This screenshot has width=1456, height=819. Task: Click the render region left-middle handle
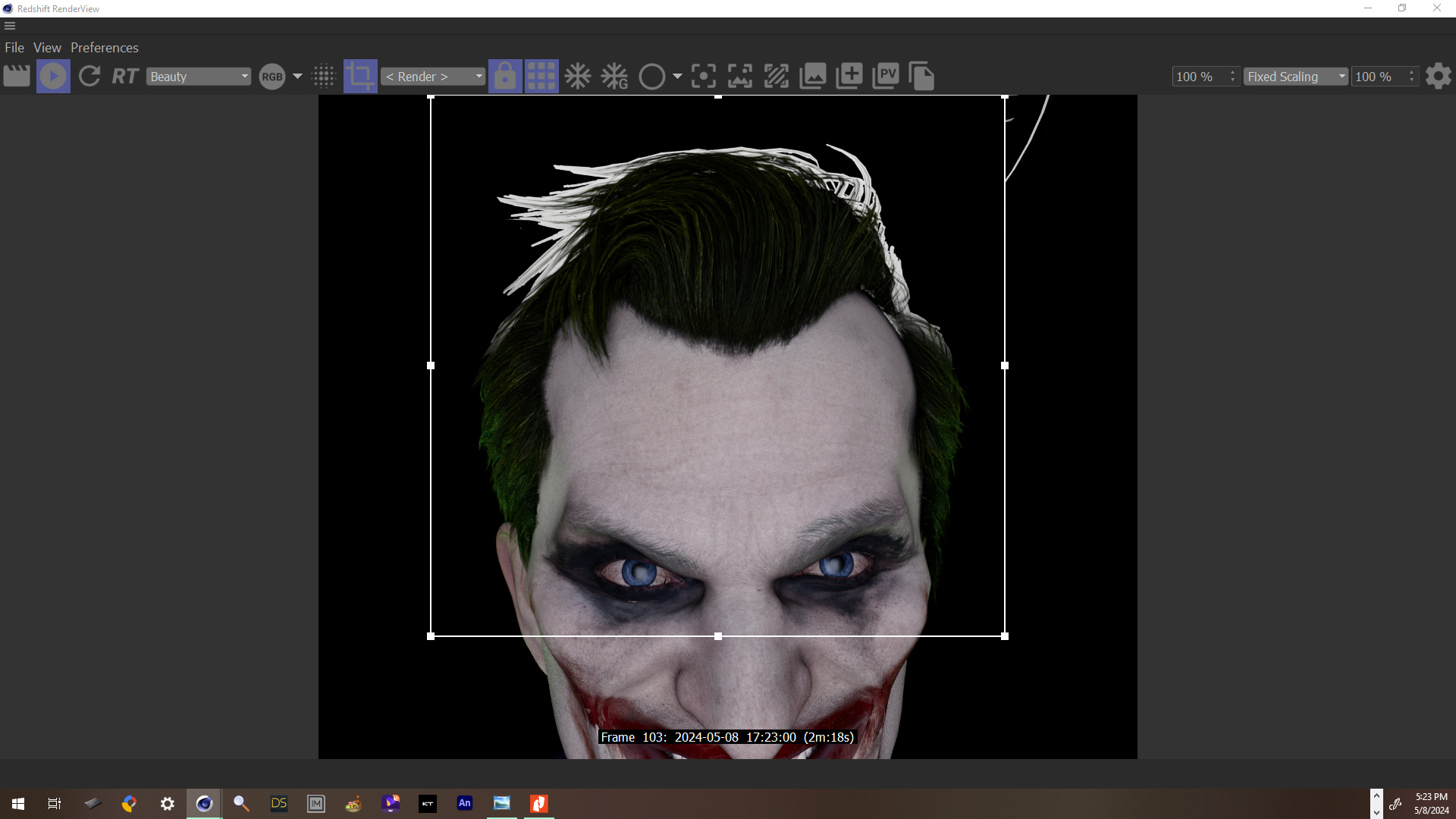click(431, 366)
